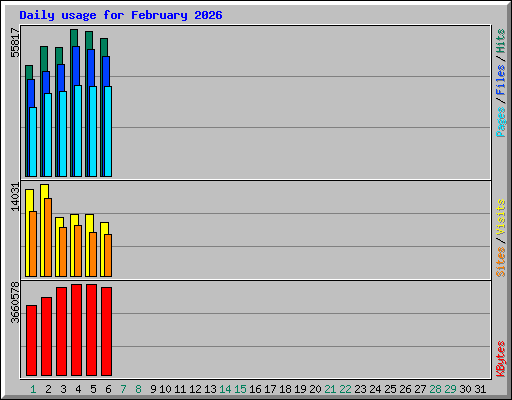Click the orange Sites bar for day 5
The height and width of the screenshot is (400, 512).
[x=93, y=254]
